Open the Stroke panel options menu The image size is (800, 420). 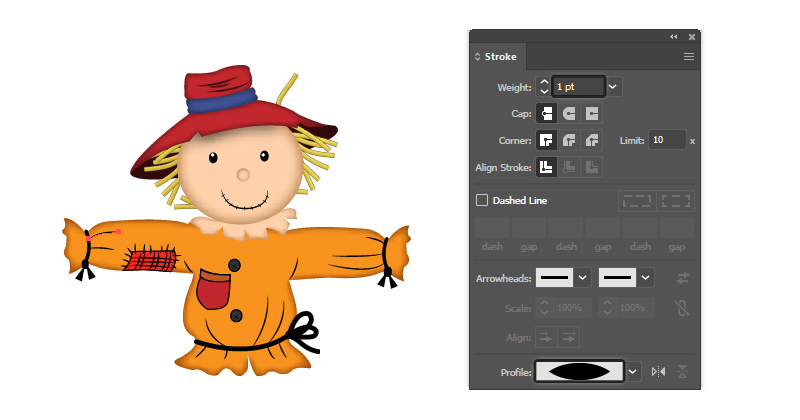pos(688,57)
